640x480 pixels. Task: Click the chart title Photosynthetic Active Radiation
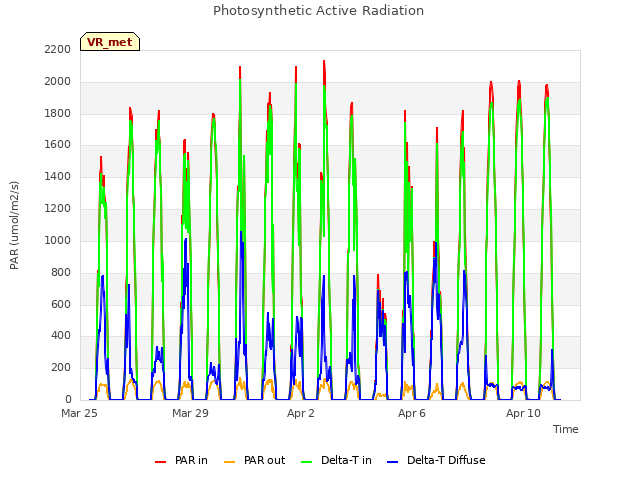318,11
